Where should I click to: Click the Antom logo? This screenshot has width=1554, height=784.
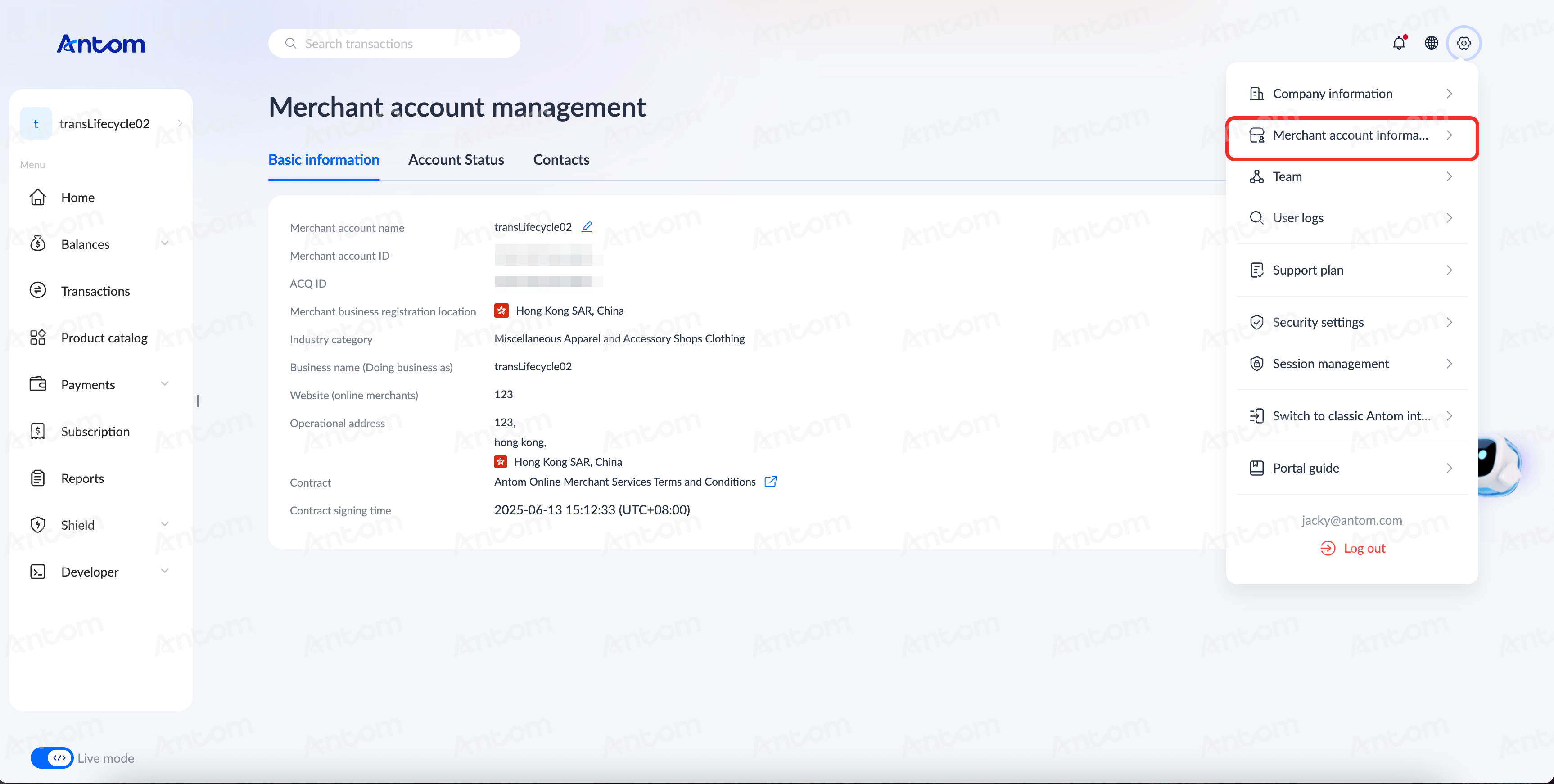(x=101, y=43)
